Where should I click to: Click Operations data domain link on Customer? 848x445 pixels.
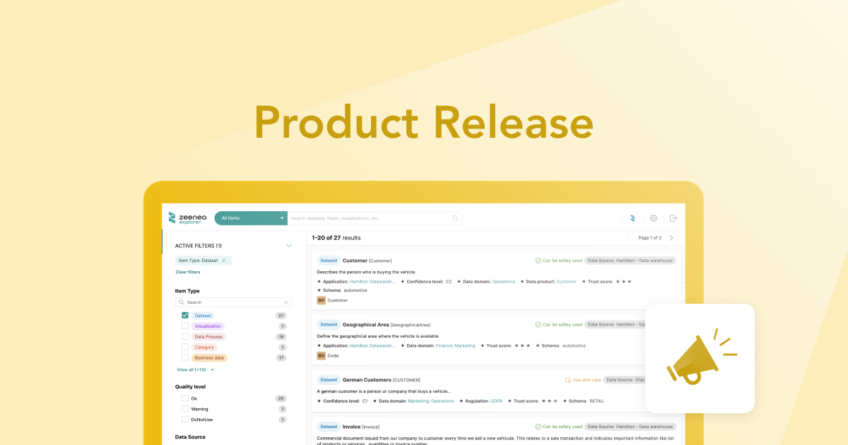click(503, 281)
